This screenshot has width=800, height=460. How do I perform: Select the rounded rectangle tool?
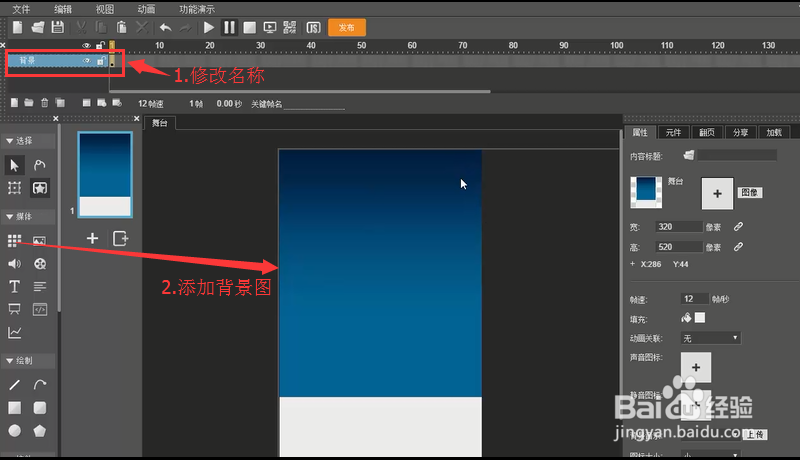click(x=40, y=408)
